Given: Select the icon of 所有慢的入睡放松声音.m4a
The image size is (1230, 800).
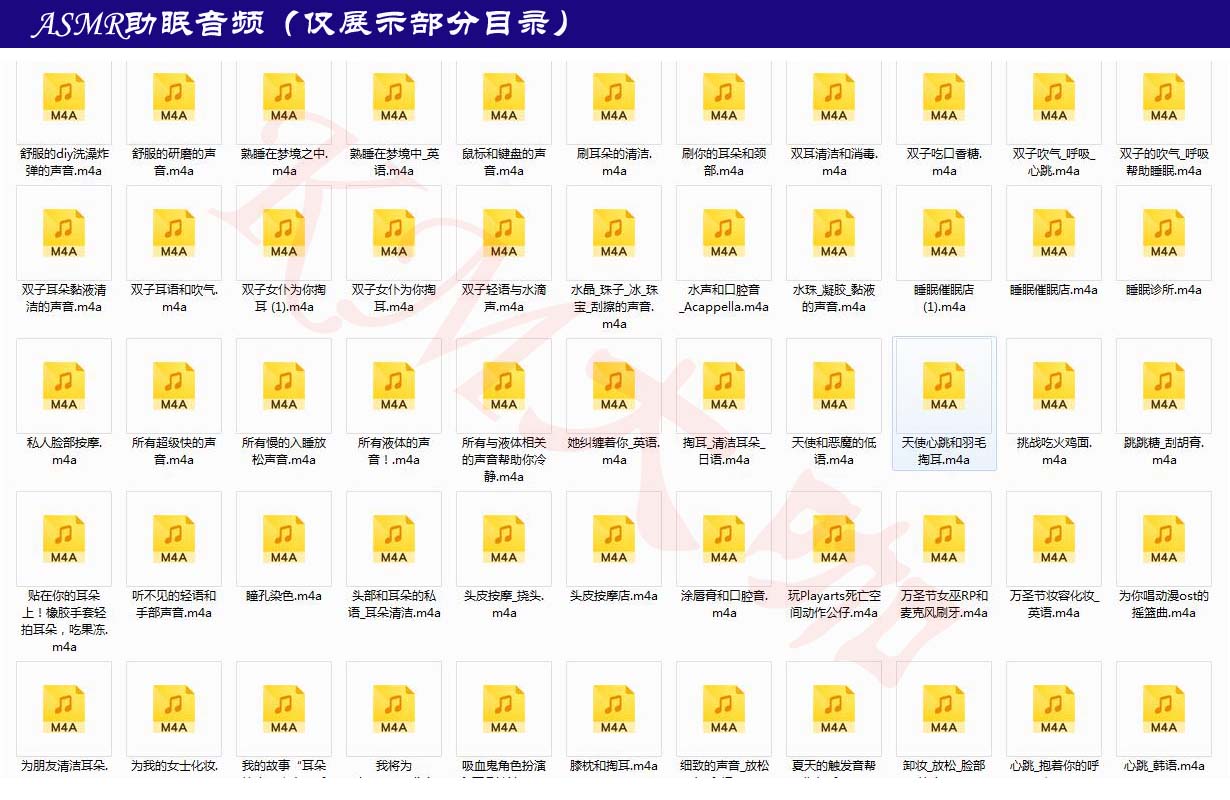Looking at the screenshot, I should (x=284, y=387).
